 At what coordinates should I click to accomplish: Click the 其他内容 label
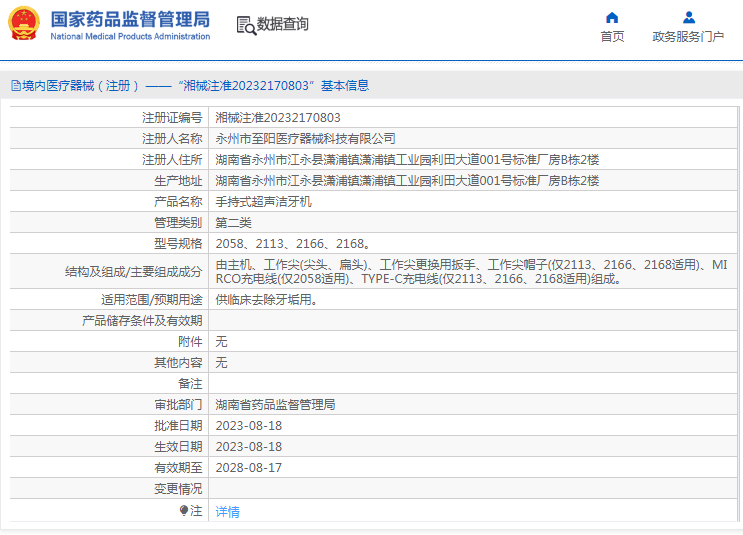pyautogui.click(x=178, y=363)
